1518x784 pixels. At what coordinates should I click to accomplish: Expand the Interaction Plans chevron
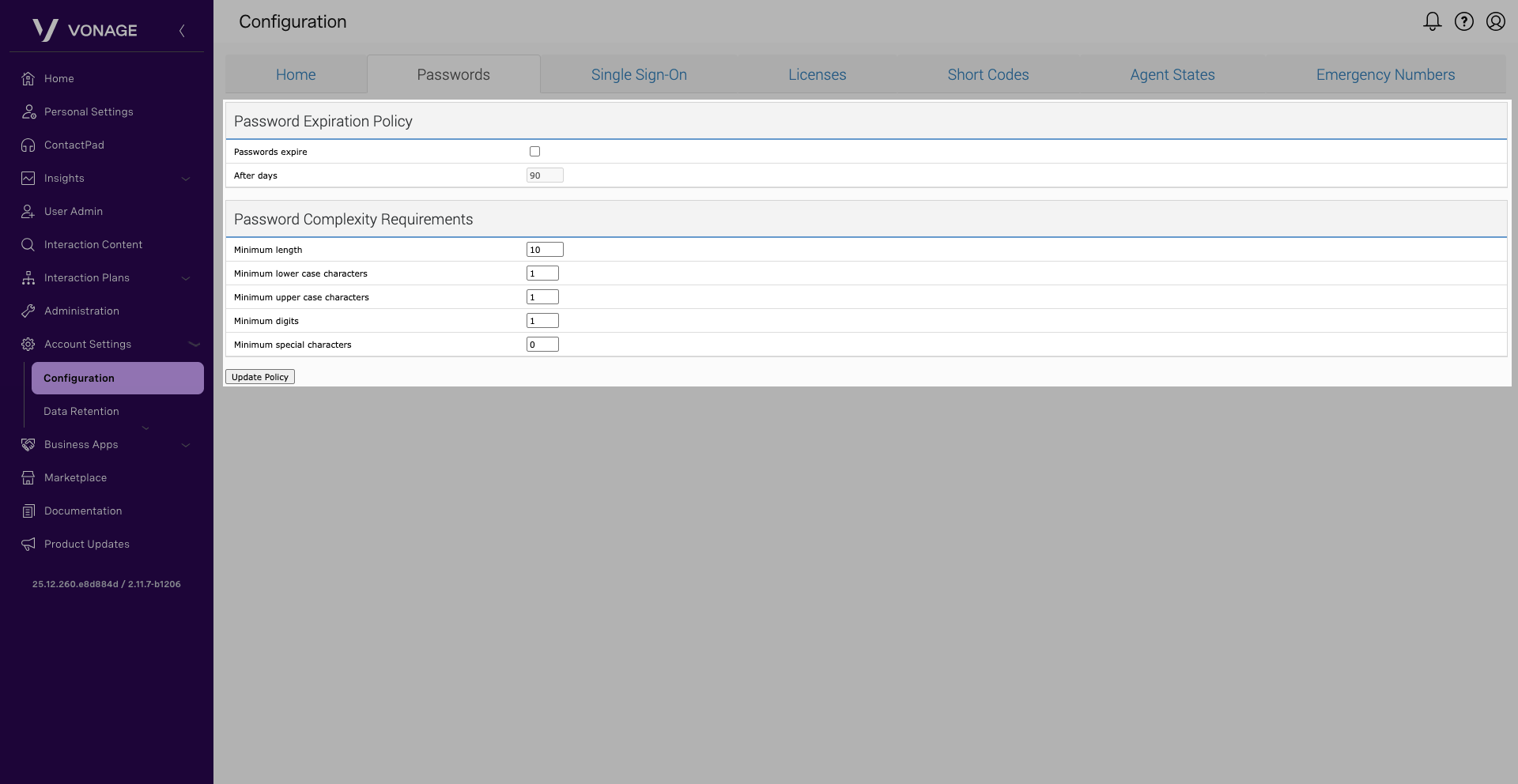point(186,278)
